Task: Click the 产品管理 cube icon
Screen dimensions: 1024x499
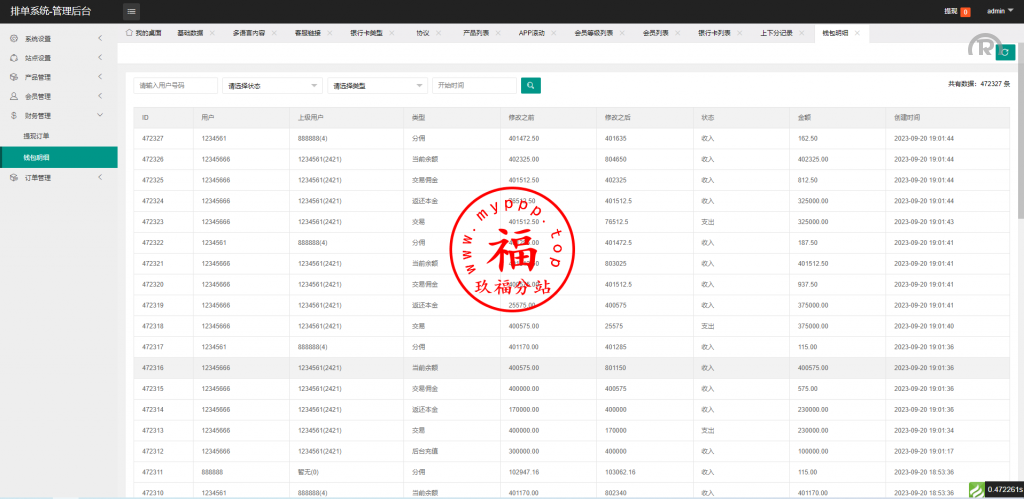Action: click(14, 77)
